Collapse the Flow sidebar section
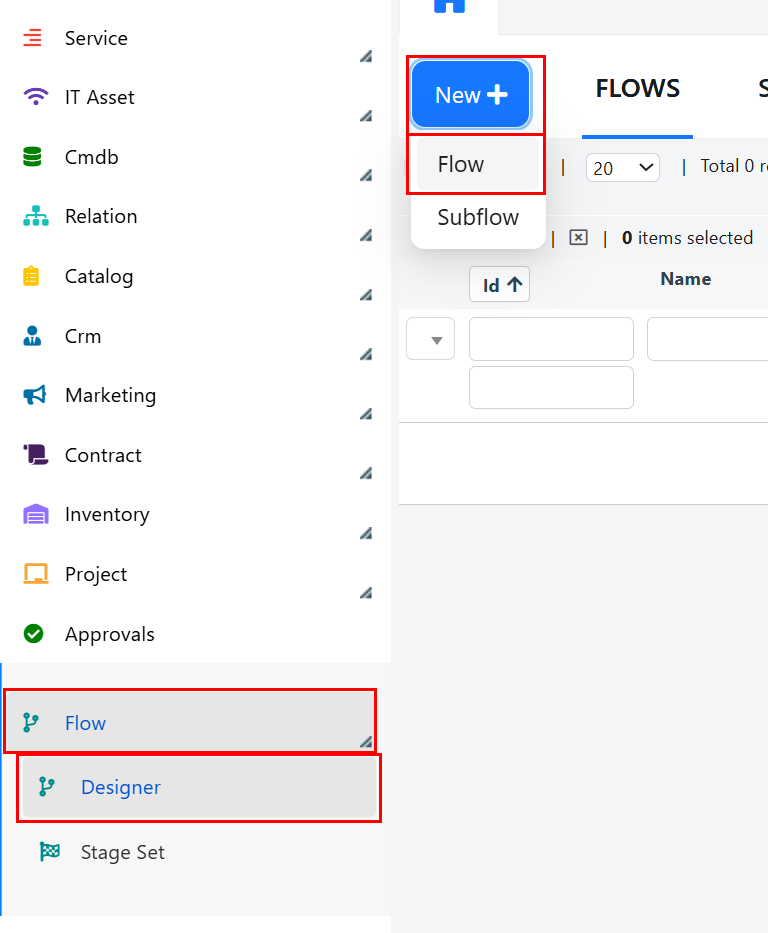Image resolution: width=768 pixels, height=933 pixels. coord(366,742)
